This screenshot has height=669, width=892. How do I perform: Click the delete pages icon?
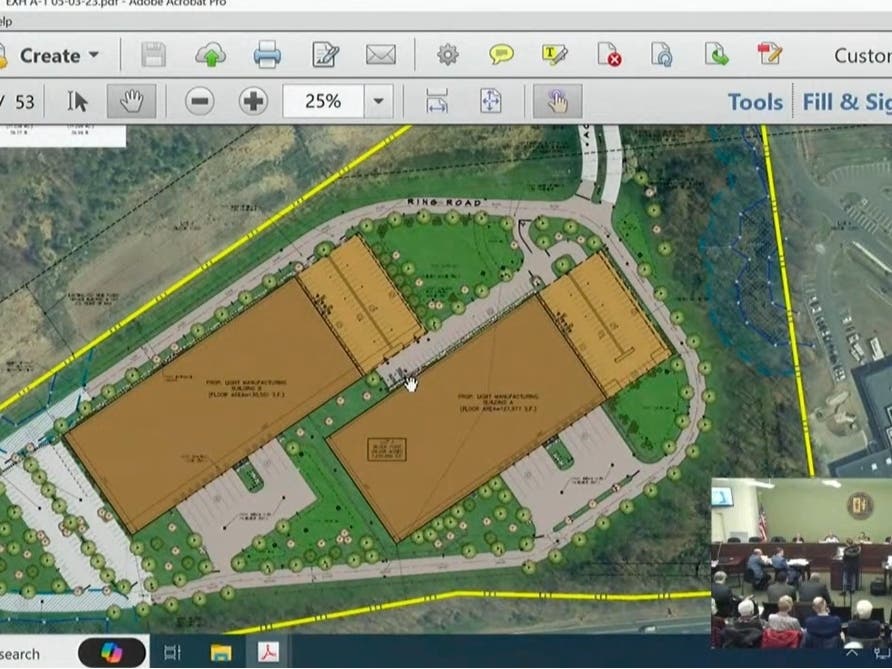(x=609, y=55)
